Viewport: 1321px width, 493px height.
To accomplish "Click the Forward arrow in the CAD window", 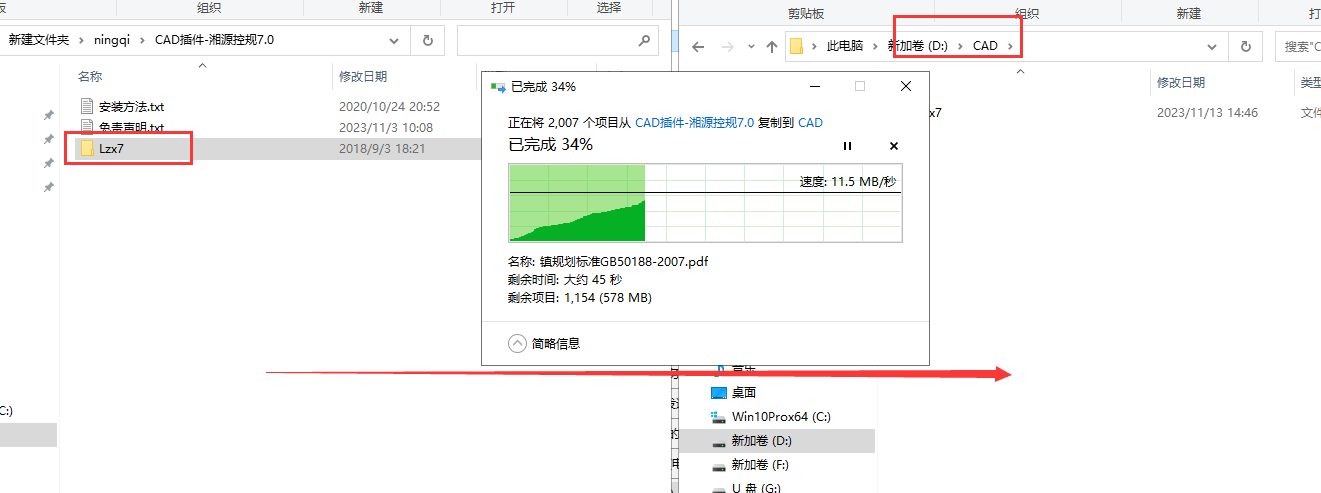I will click(x=727, y=46).
